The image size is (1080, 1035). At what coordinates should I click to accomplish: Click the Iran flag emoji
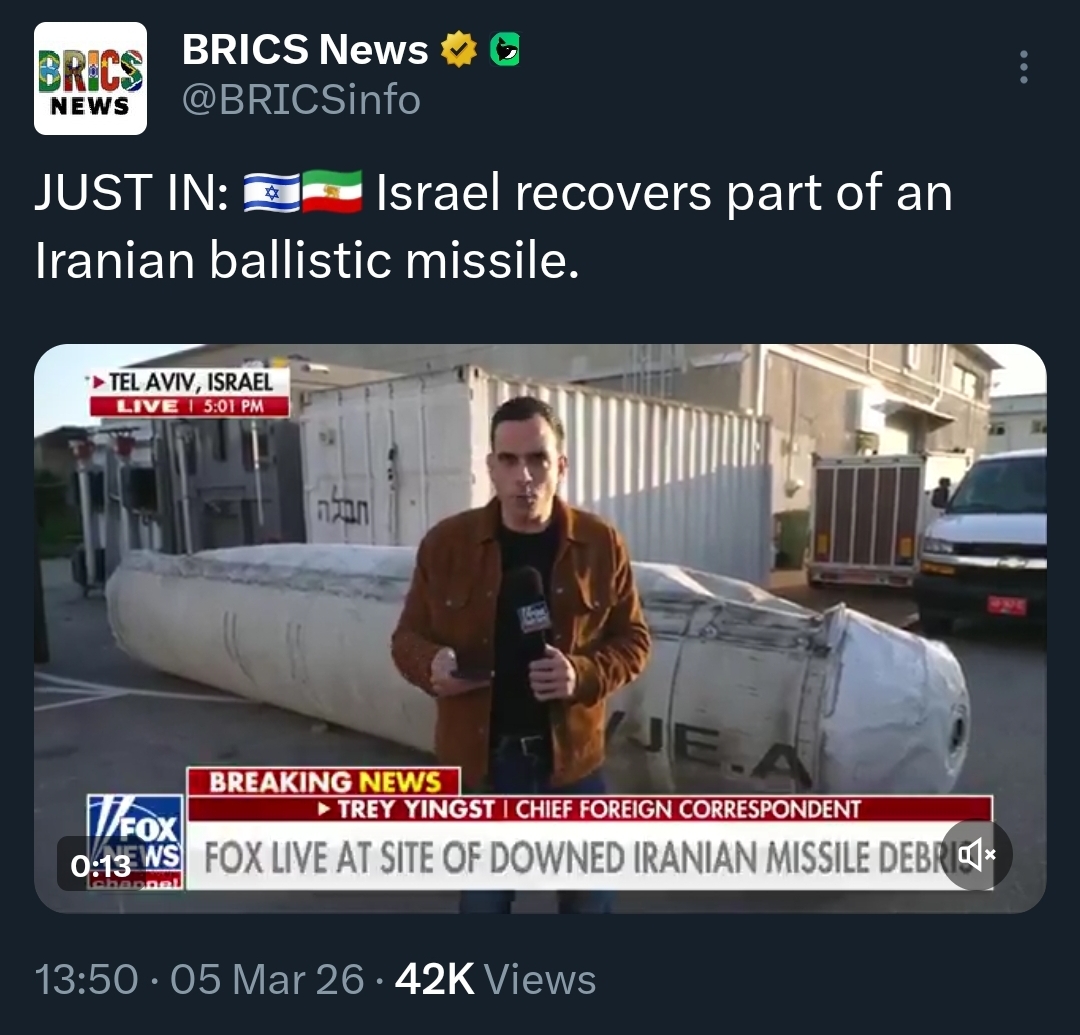[x=333, y=192]
